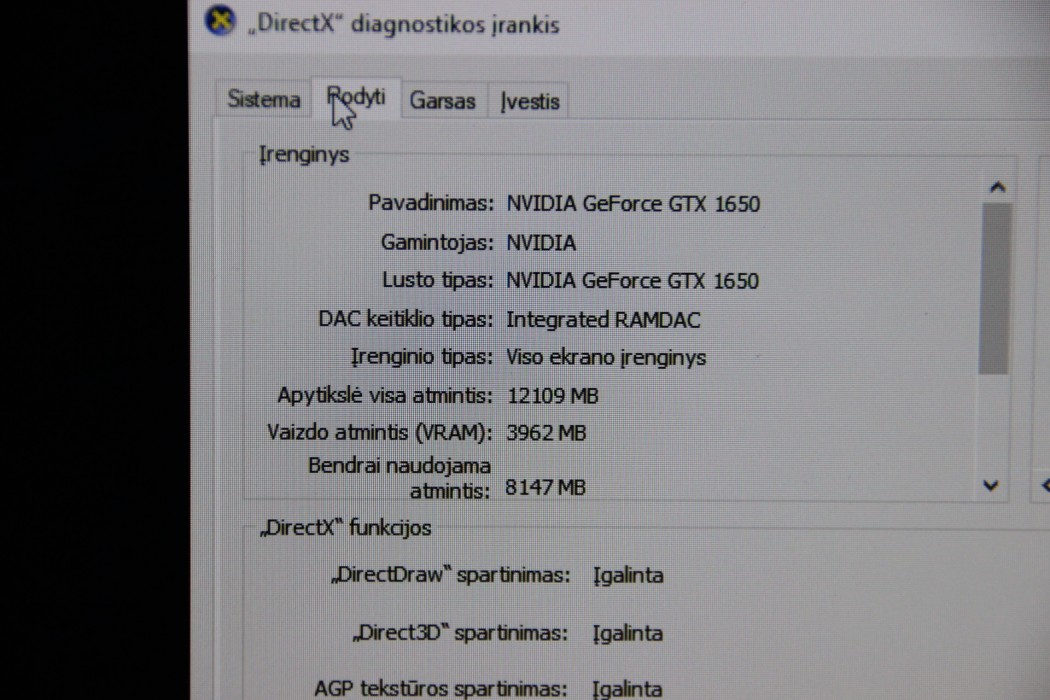Select the Pavadinimas value NVIDIA GeForce GTX 1650
1050x700 pixels.
point(633,204)
